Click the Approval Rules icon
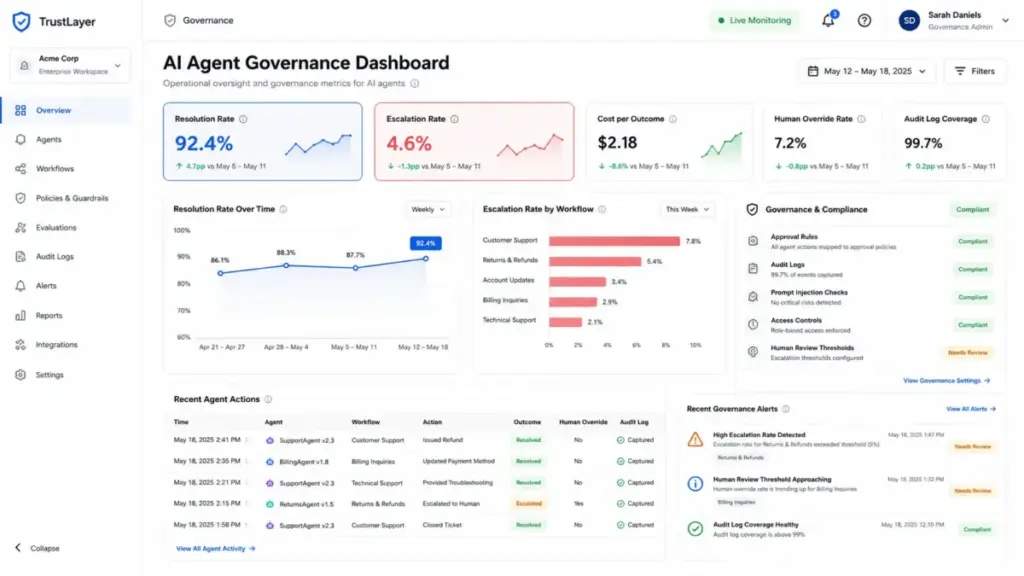Viewport: 1024px width, 576px height. coord(753,241)
